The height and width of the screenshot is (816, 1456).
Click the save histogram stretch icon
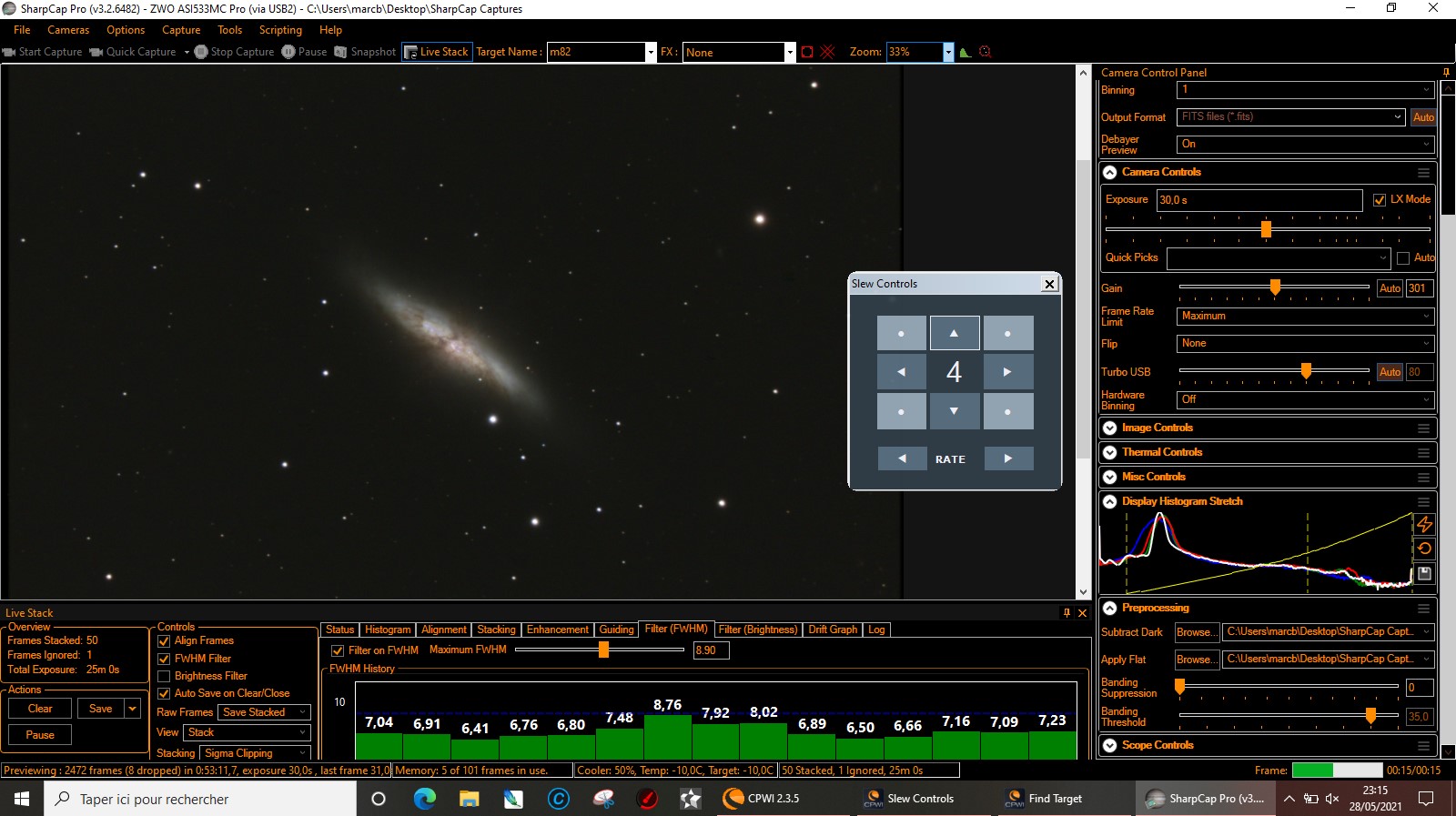coord(1425,573)
